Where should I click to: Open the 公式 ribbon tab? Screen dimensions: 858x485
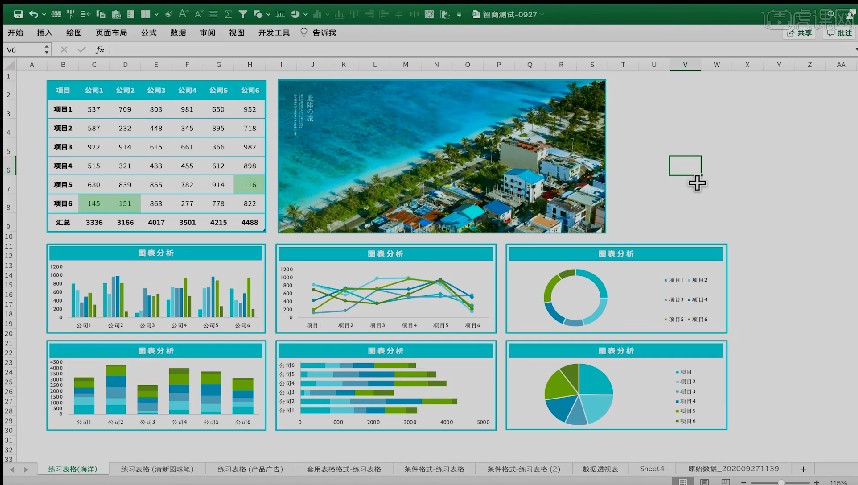(x=149, y=33)
